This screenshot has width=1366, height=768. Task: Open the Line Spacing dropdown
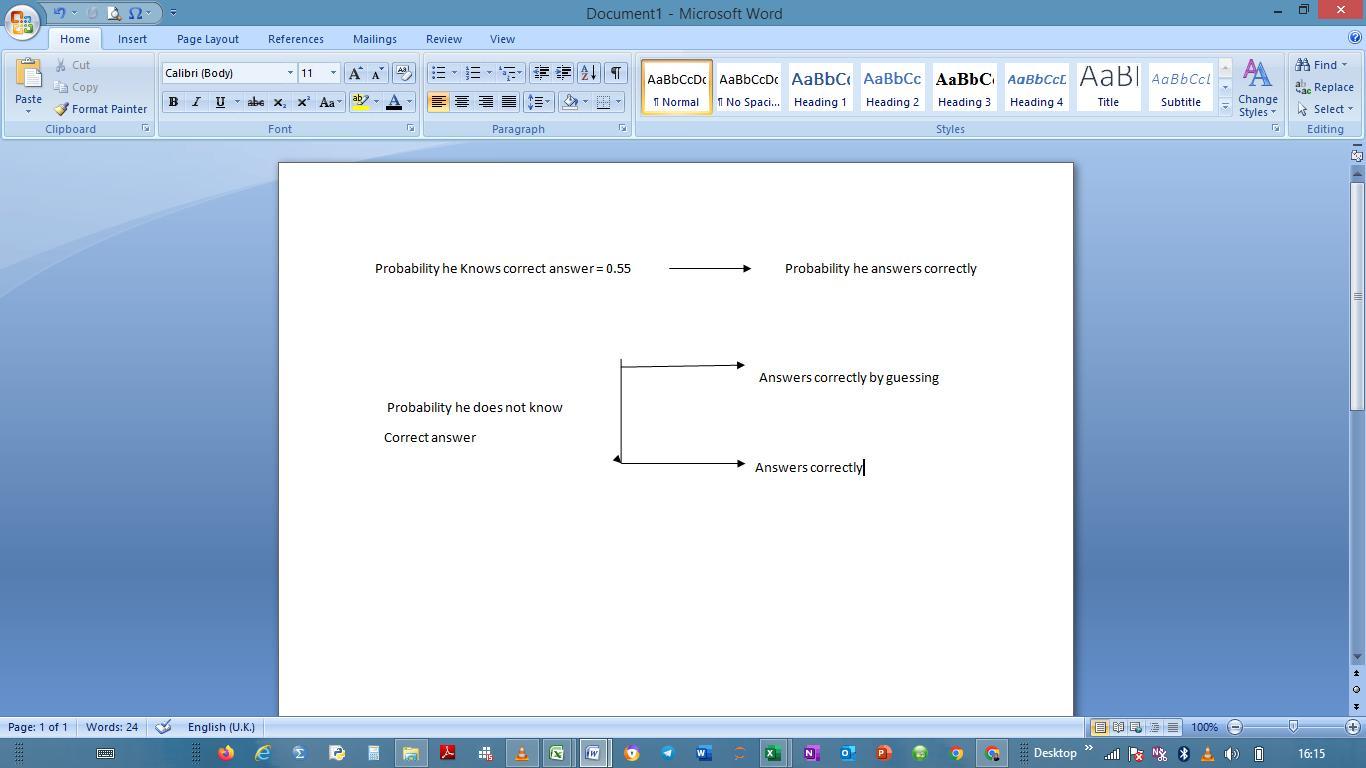pos(539,102)
